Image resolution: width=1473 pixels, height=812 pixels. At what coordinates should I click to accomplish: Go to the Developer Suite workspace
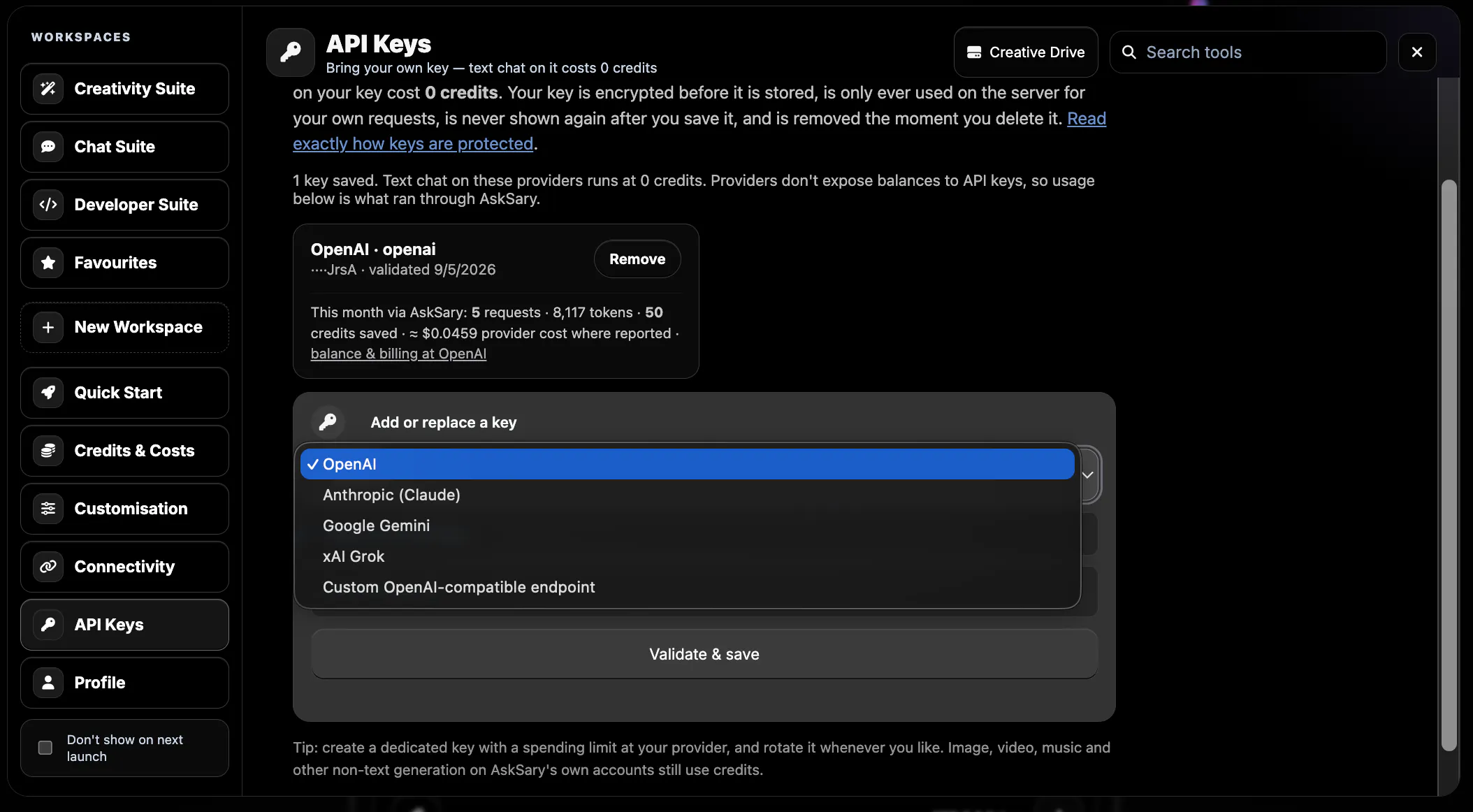coord(124,205)
